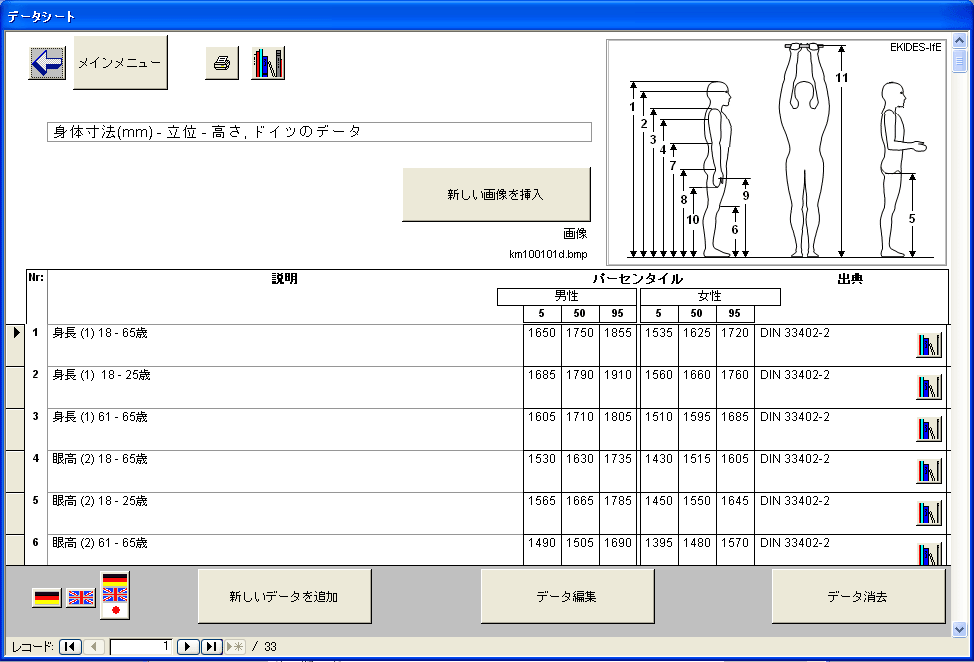This screenshot has width=974, height=662.
Task: Click the body dimensions diagram image
Action: click(776, 151)
